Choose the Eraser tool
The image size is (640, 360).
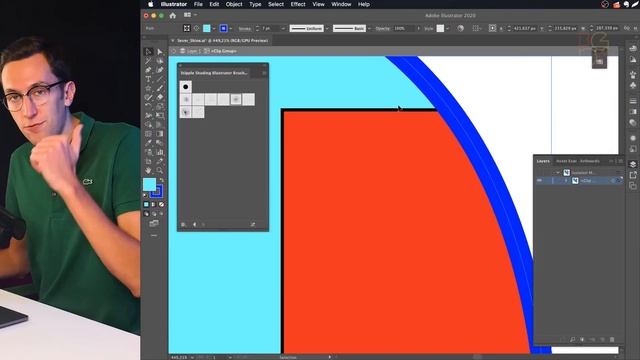pos(160,97)
